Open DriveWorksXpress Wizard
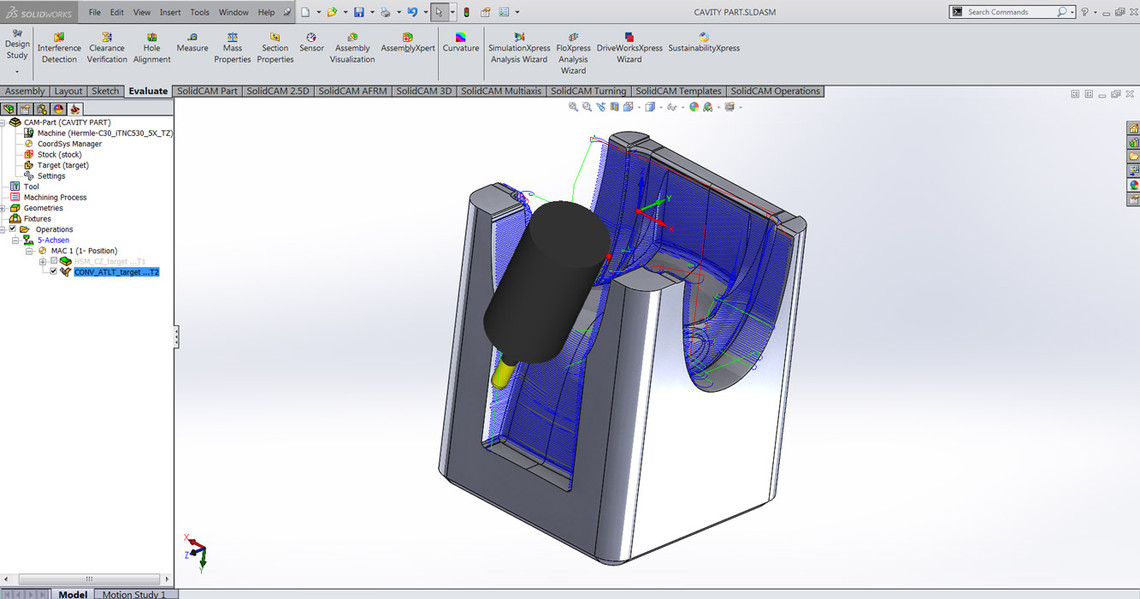Screen dimensions: 1140x599 point(630,47)
